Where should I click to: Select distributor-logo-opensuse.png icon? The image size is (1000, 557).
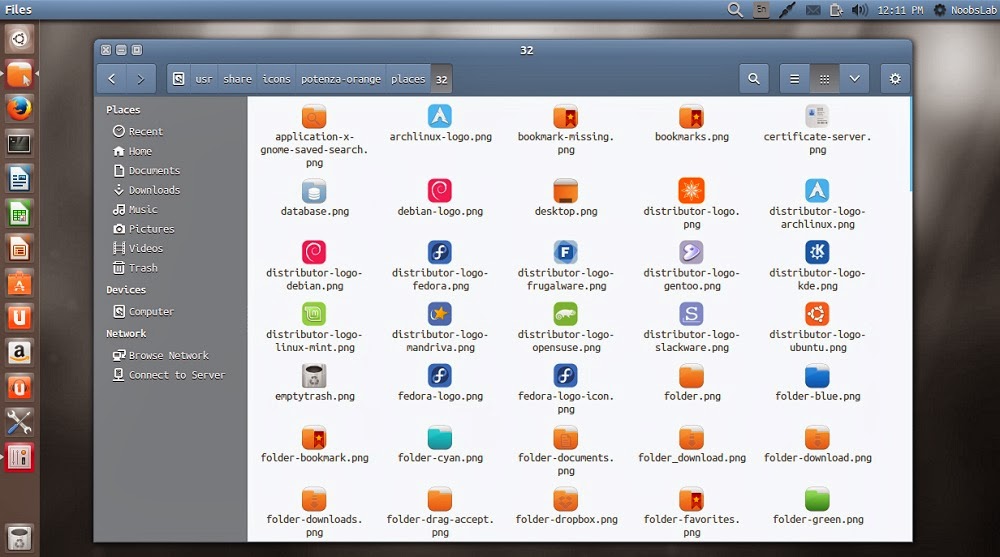coord(566,314)
